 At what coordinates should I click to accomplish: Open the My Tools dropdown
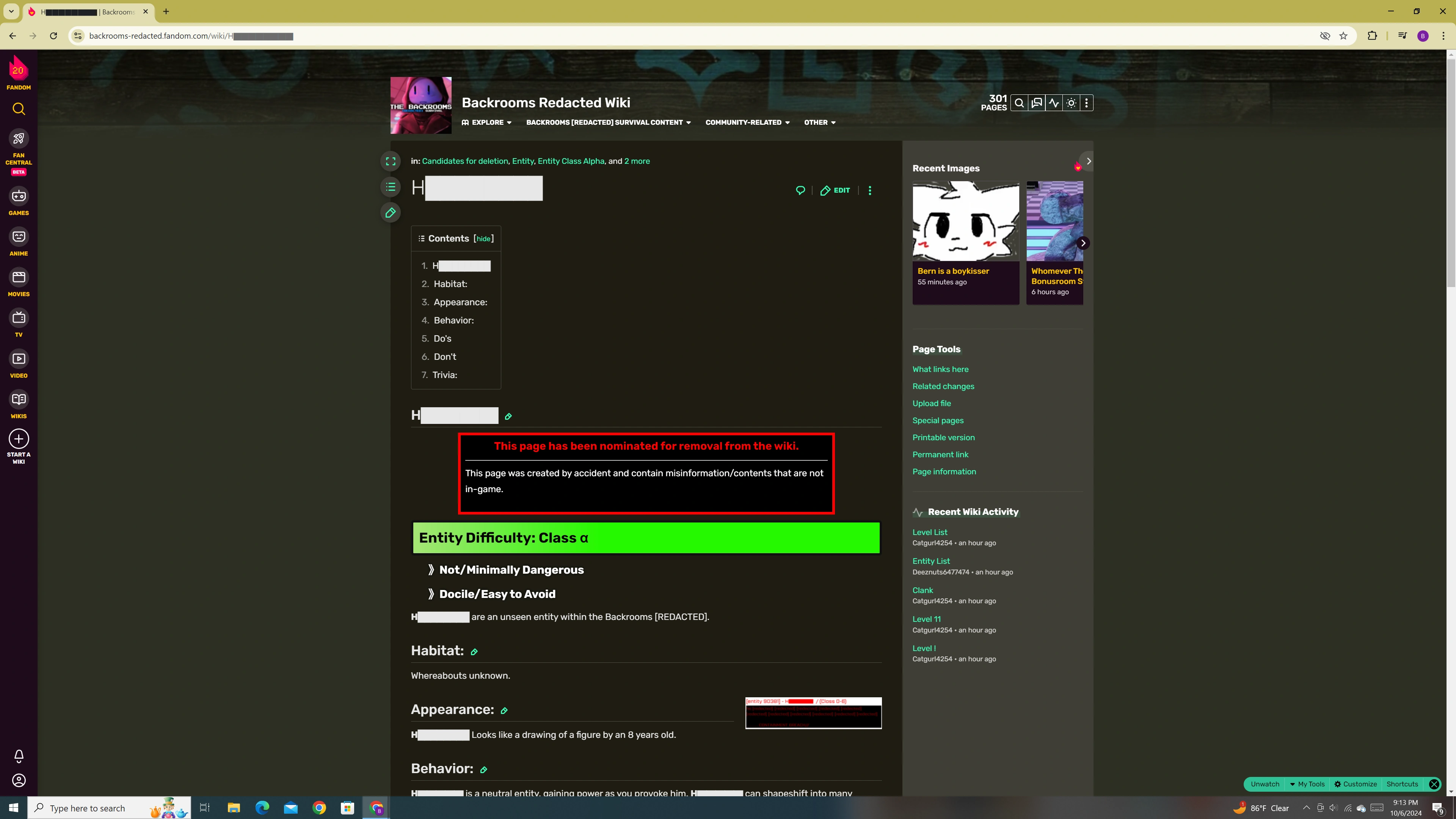[x=1307, y=784]
